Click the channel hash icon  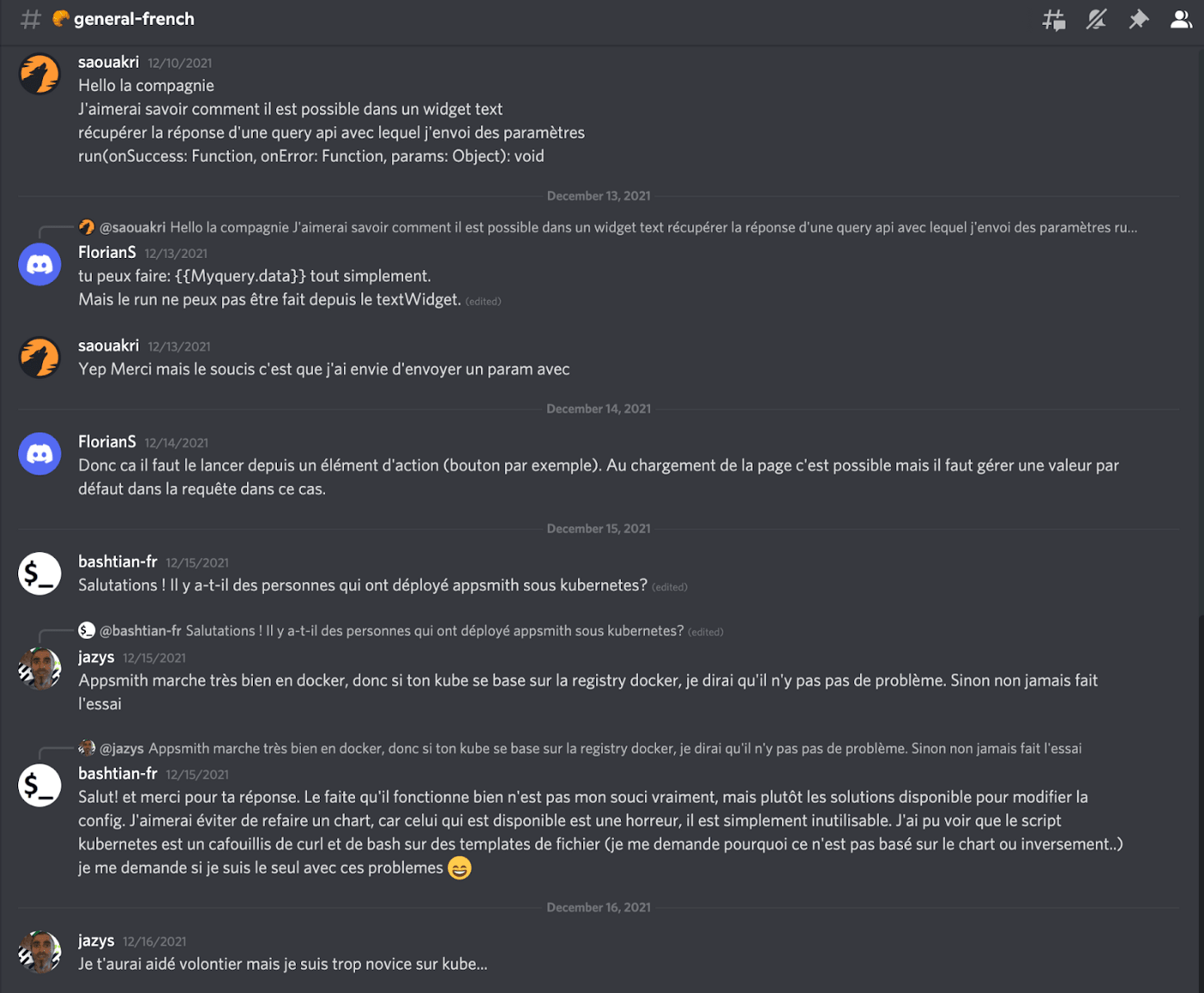[31, 20]
